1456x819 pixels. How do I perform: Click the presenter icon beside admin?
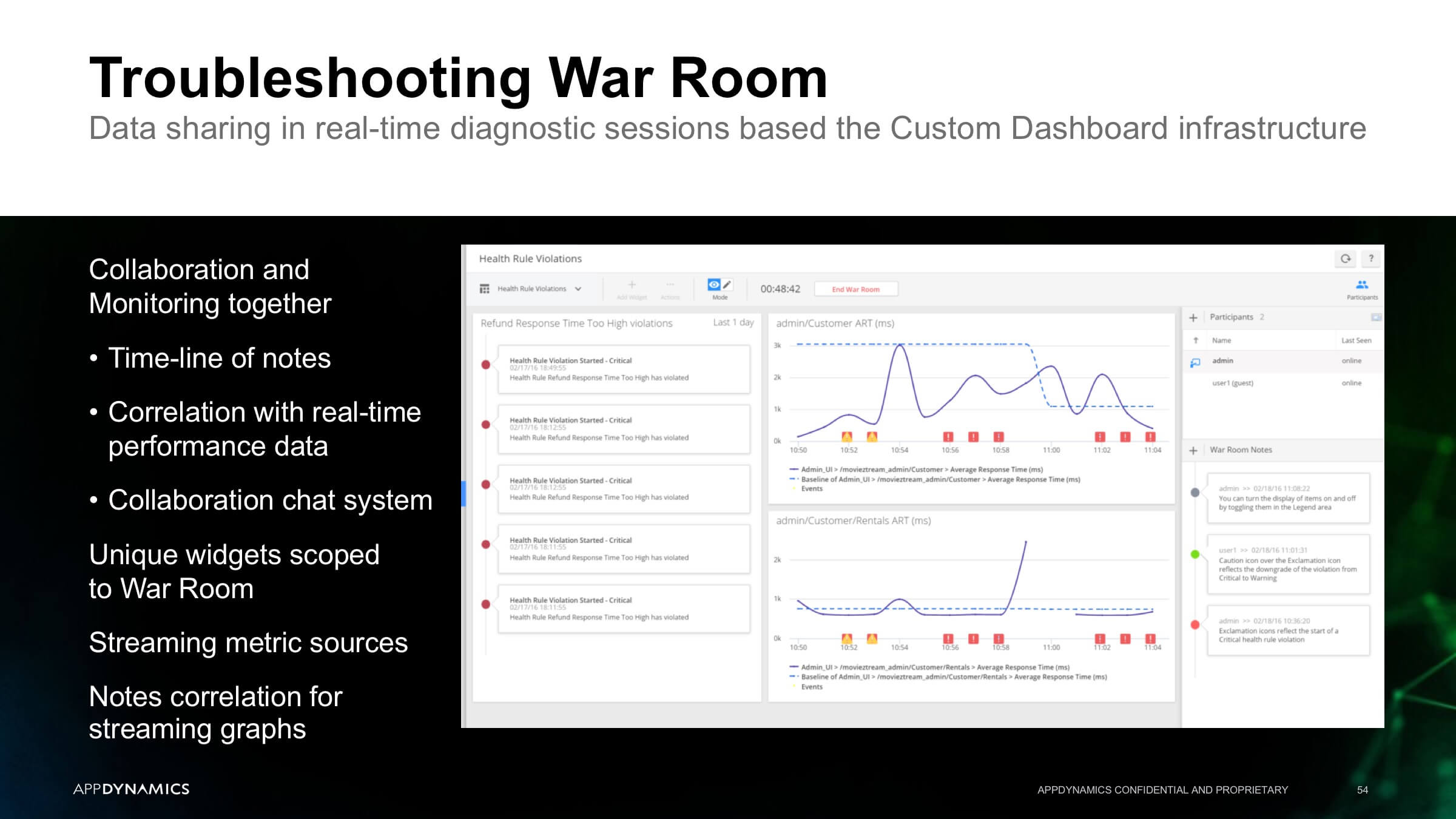(1195, 362)
